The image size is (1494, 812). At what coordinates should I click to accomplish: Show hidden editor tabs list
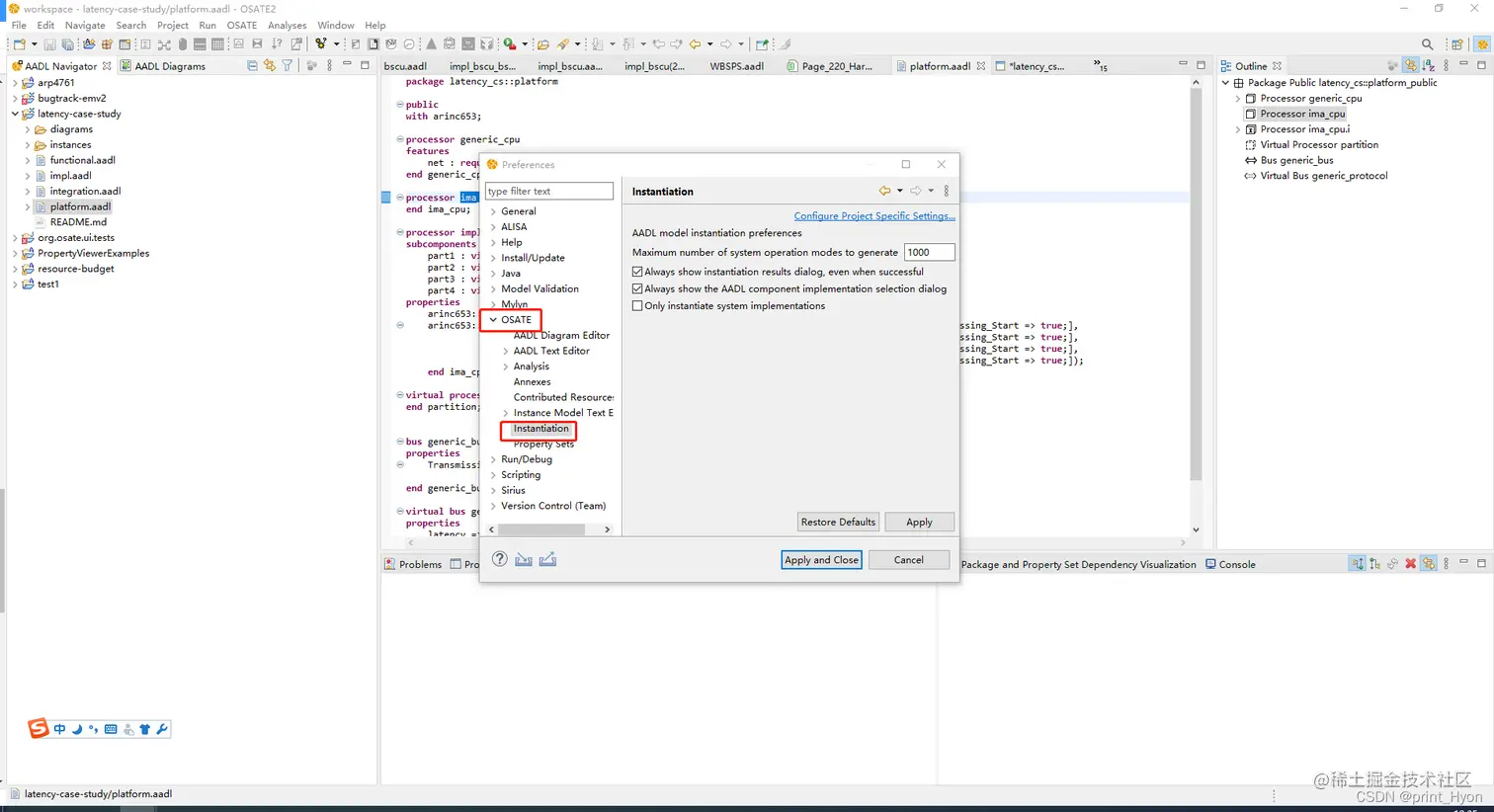(x=1100, y=66)
